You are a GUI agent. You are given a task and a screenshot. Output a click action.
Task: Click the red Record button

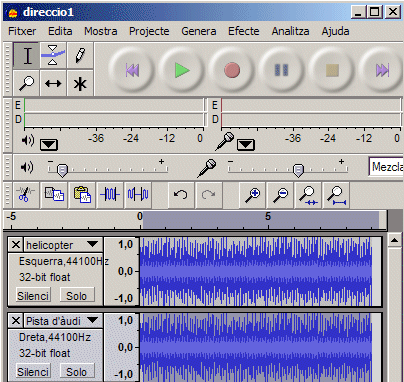coord(232,70)
